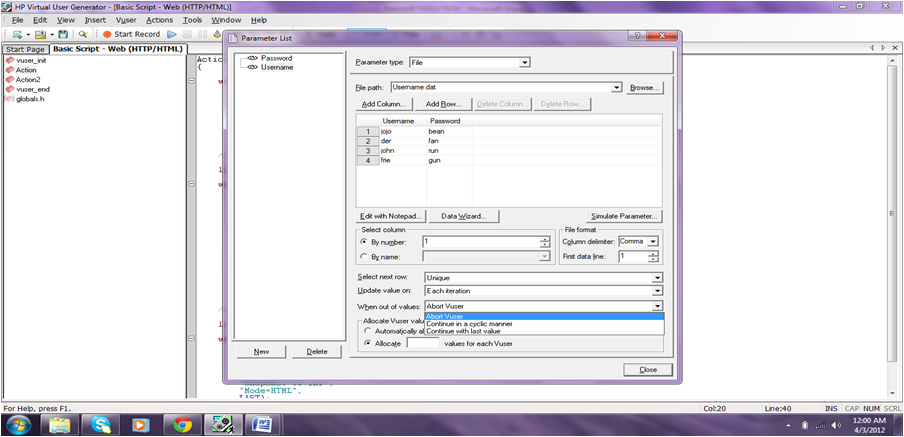Viewport: 904px width, 437px height.
Task: Click the Delete parameter button
Action: (x=317, y=352)
